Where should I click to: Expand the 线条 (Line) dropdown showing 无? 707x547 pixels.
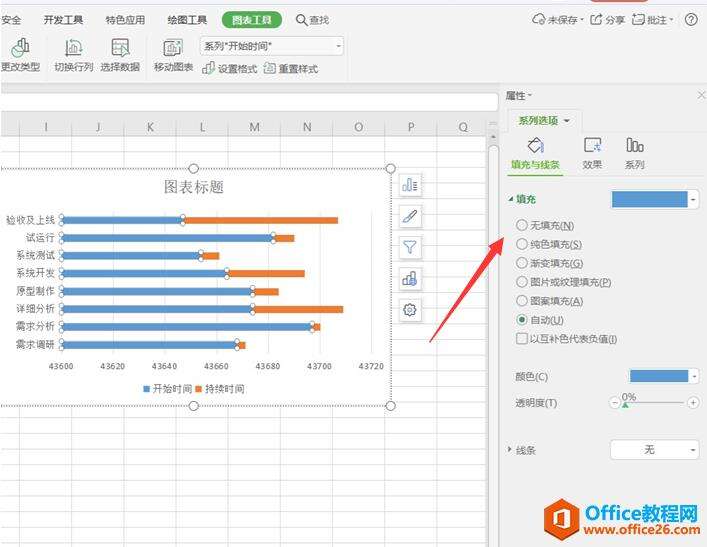[654, 450]
